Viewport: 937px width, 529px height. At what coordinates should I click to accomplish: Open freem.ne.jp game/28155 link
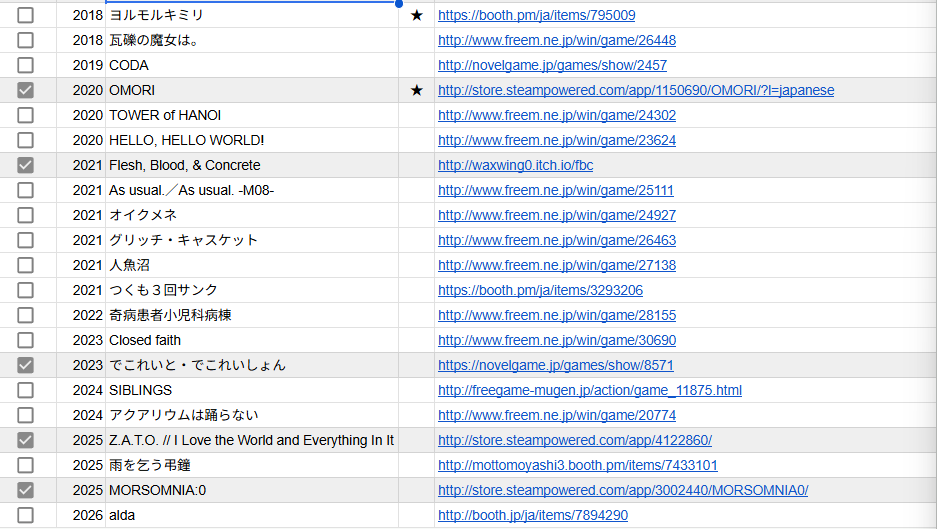pos(557,316)
